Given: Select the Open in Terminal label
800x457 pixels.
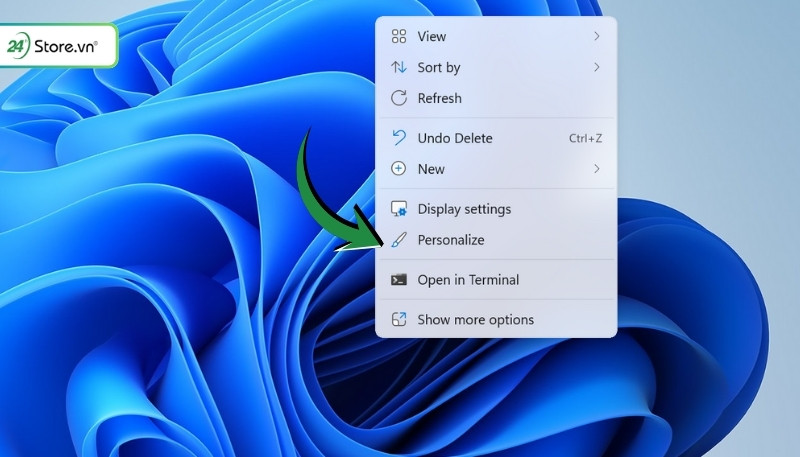Looking at the screenshot, I should [x=468, y=280].
